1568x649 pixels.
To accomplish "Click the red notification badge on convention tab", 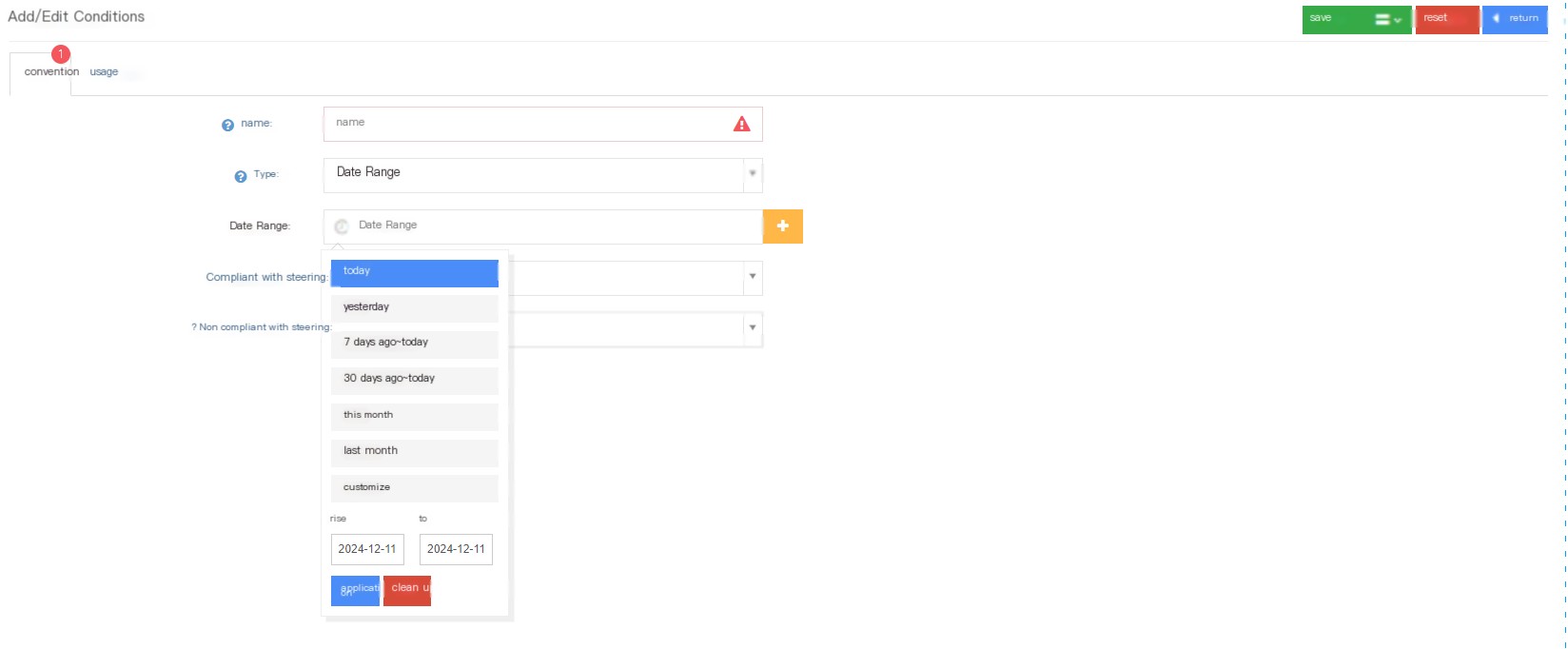I will pyautogui.click(x=61, y=54).
